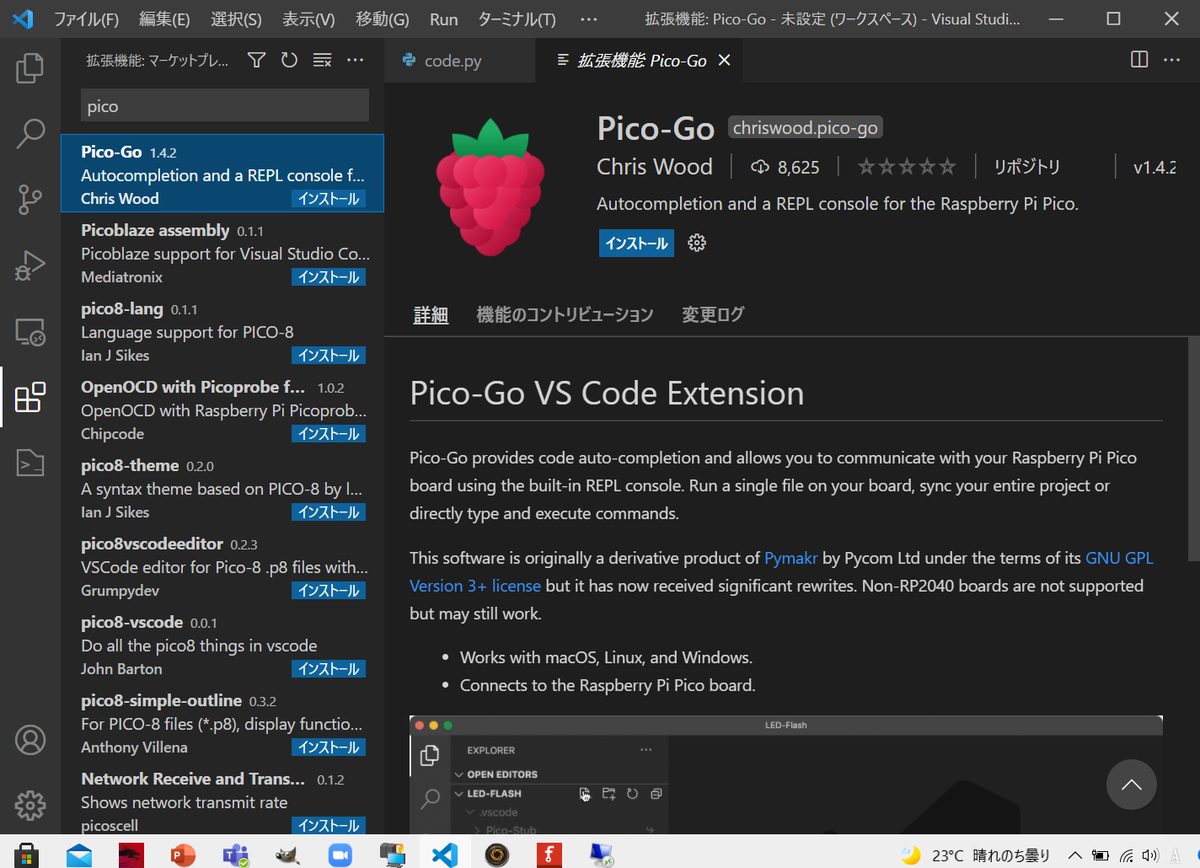
Task: Open the ターミナル(T) menu
Action: click(517, 19)
